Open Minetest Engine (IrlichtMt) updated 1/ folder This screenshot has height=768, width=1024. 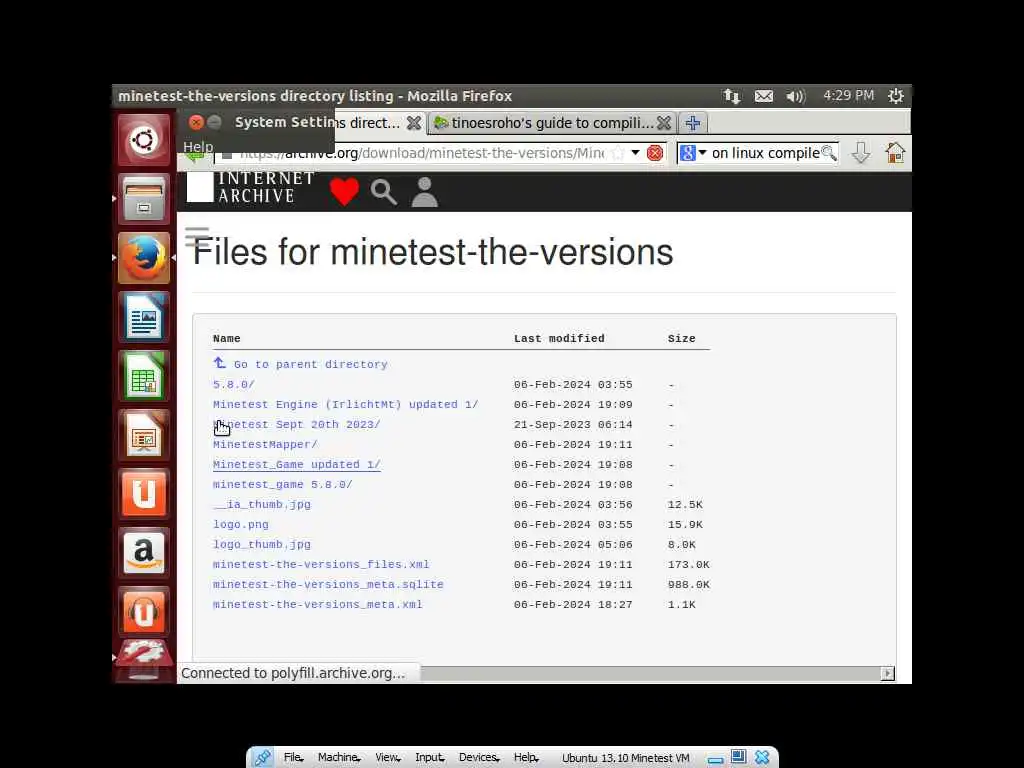click(345, 404)
